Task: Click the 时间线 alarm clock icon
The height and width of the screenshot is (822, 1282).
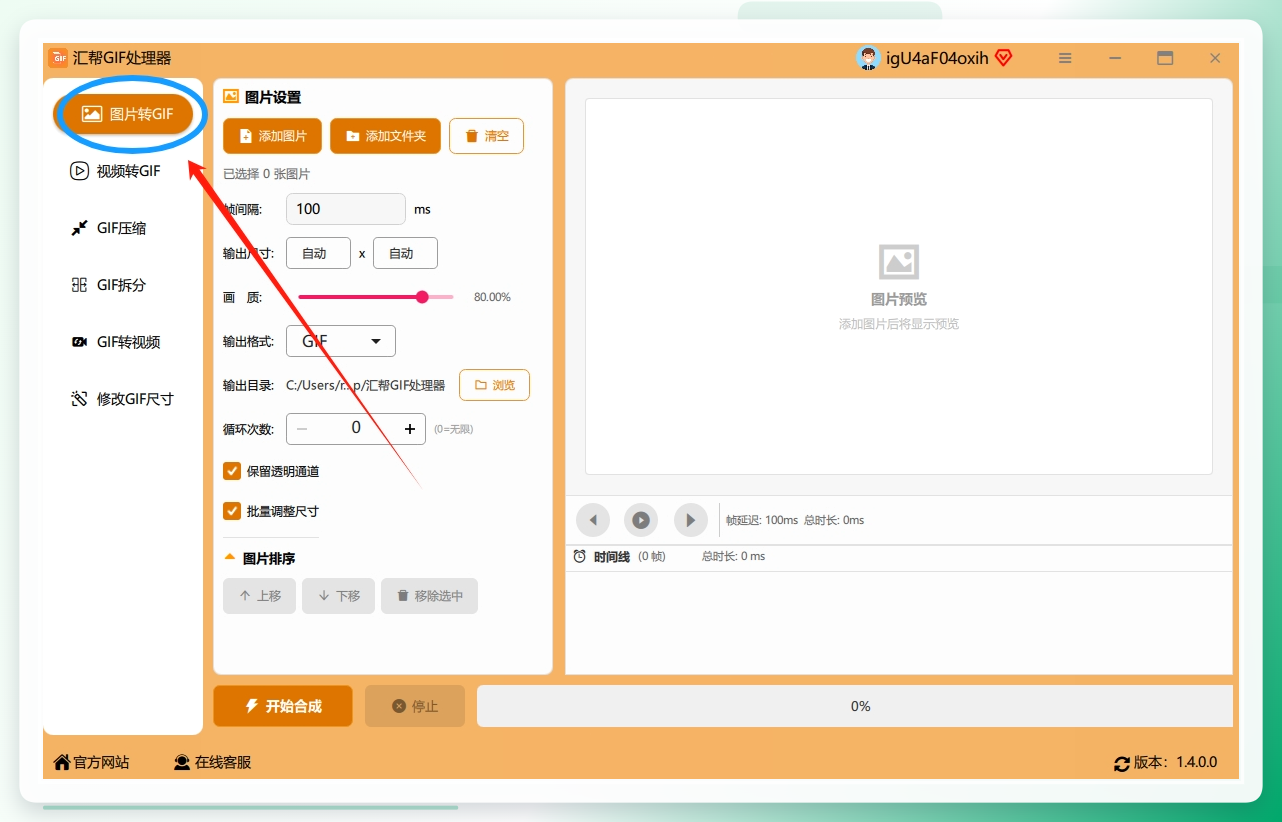Action: [x=580, y=556]
